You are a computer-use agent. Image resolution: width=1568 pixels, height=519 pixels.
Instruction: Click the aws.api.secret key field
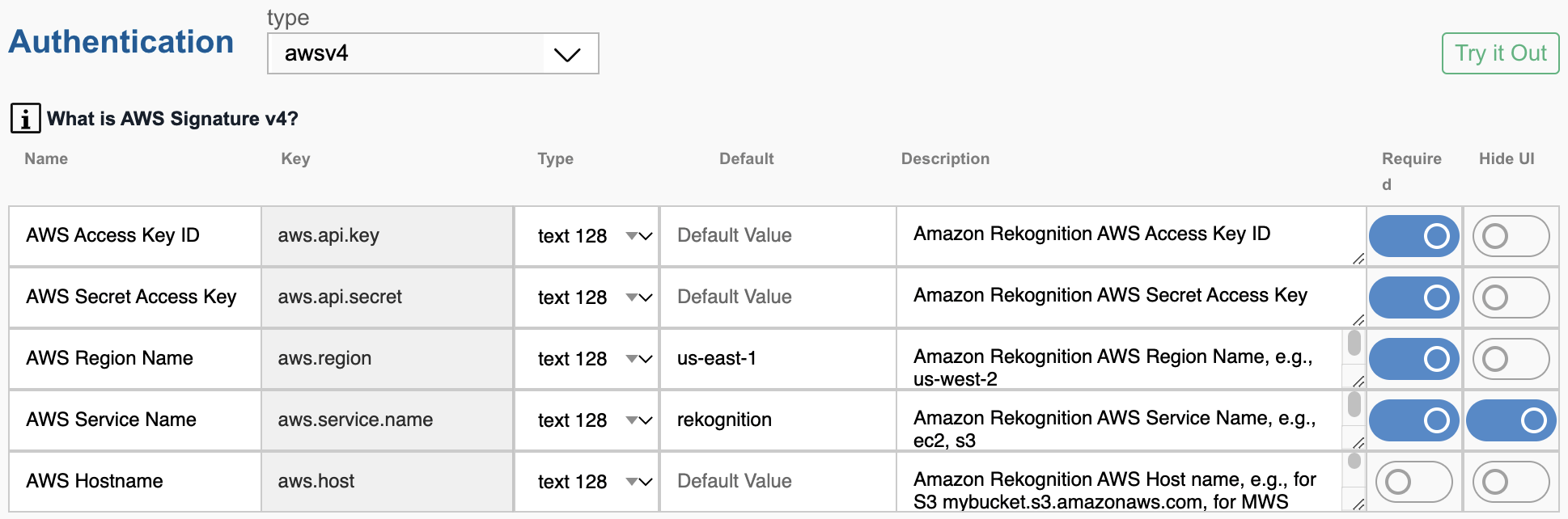(x=387, y=297)
